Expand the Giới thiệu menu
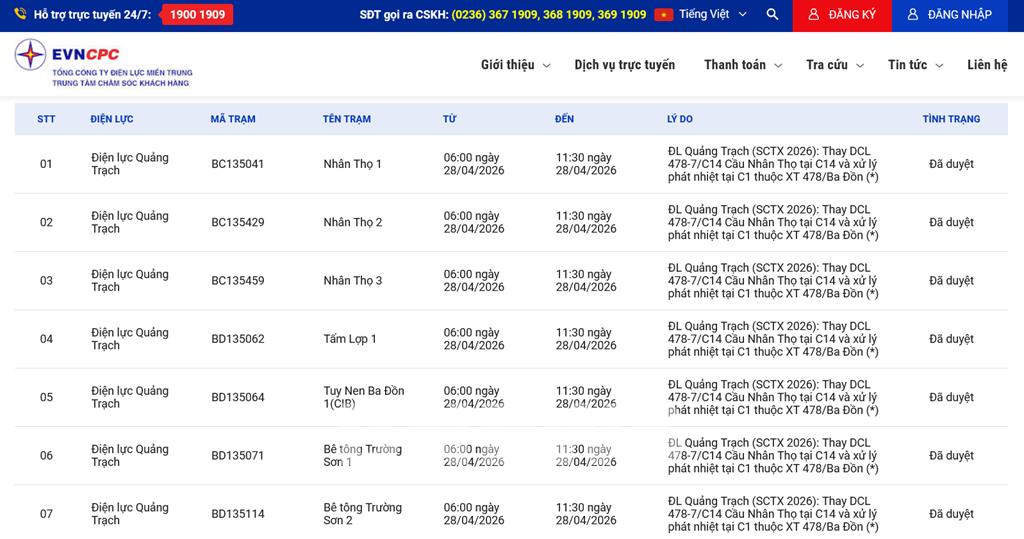The image size is (1024, 539). coord(515,65)
